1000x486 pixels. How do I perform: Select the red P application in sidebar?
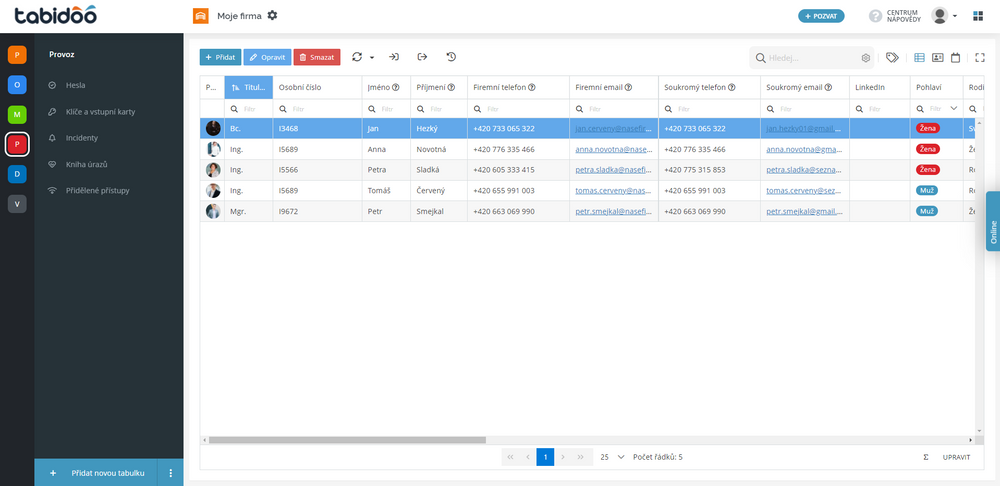coord(17,145)
